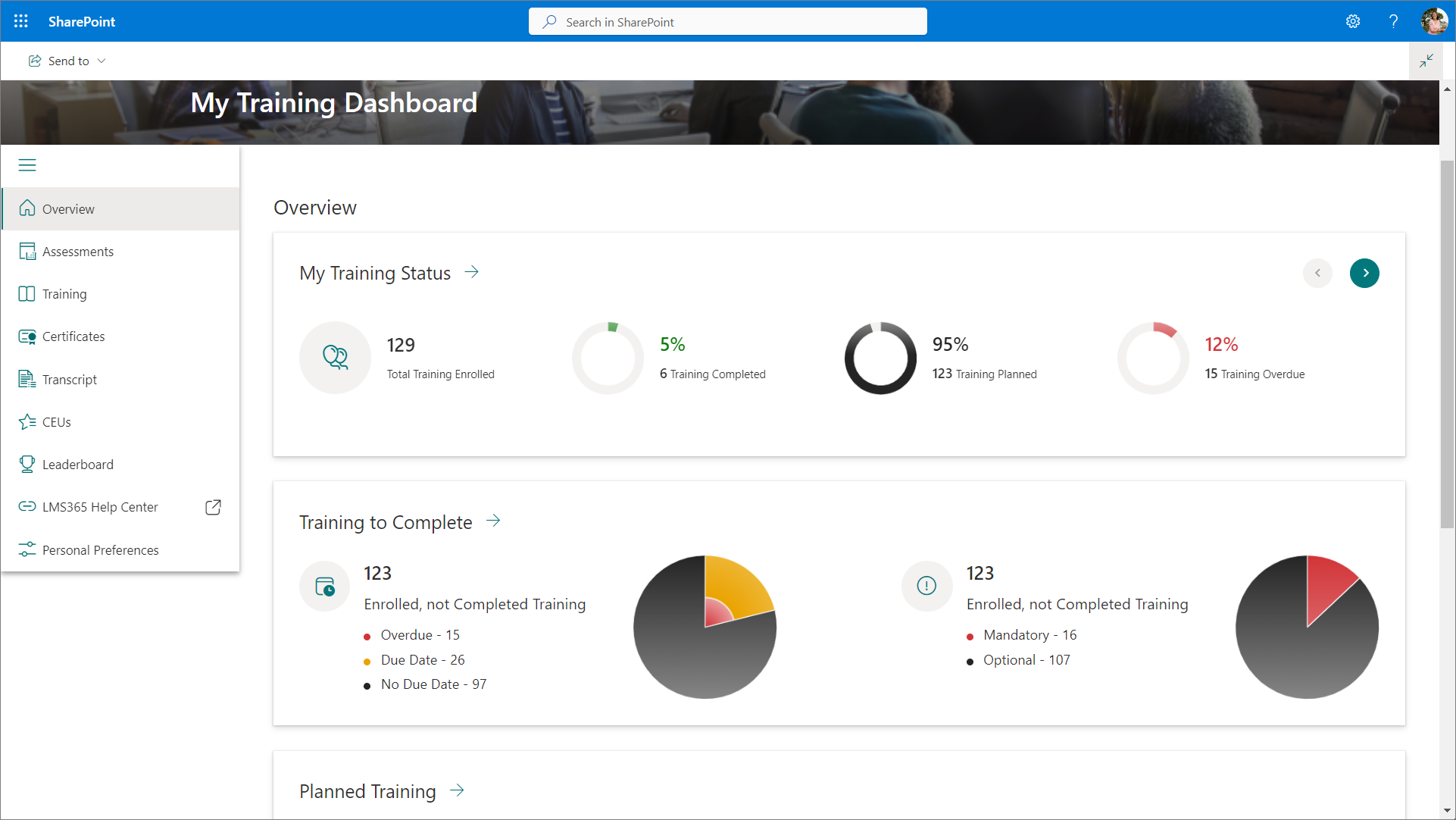This screenshot has width=1456, height=820.
Task: Click the total training enrolled balloons icon
Action: tap(335, 357)
